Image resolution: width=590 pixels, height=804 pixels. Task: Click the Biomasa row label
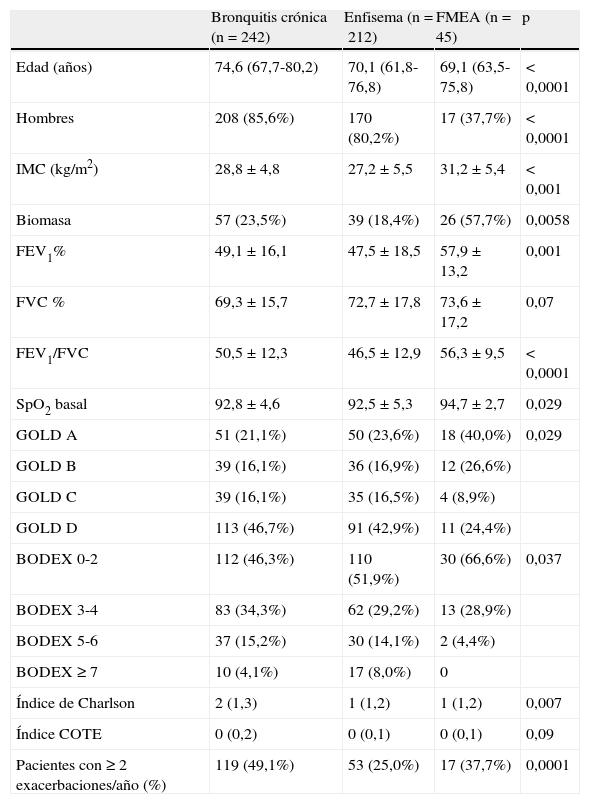(x=44, y=220)
